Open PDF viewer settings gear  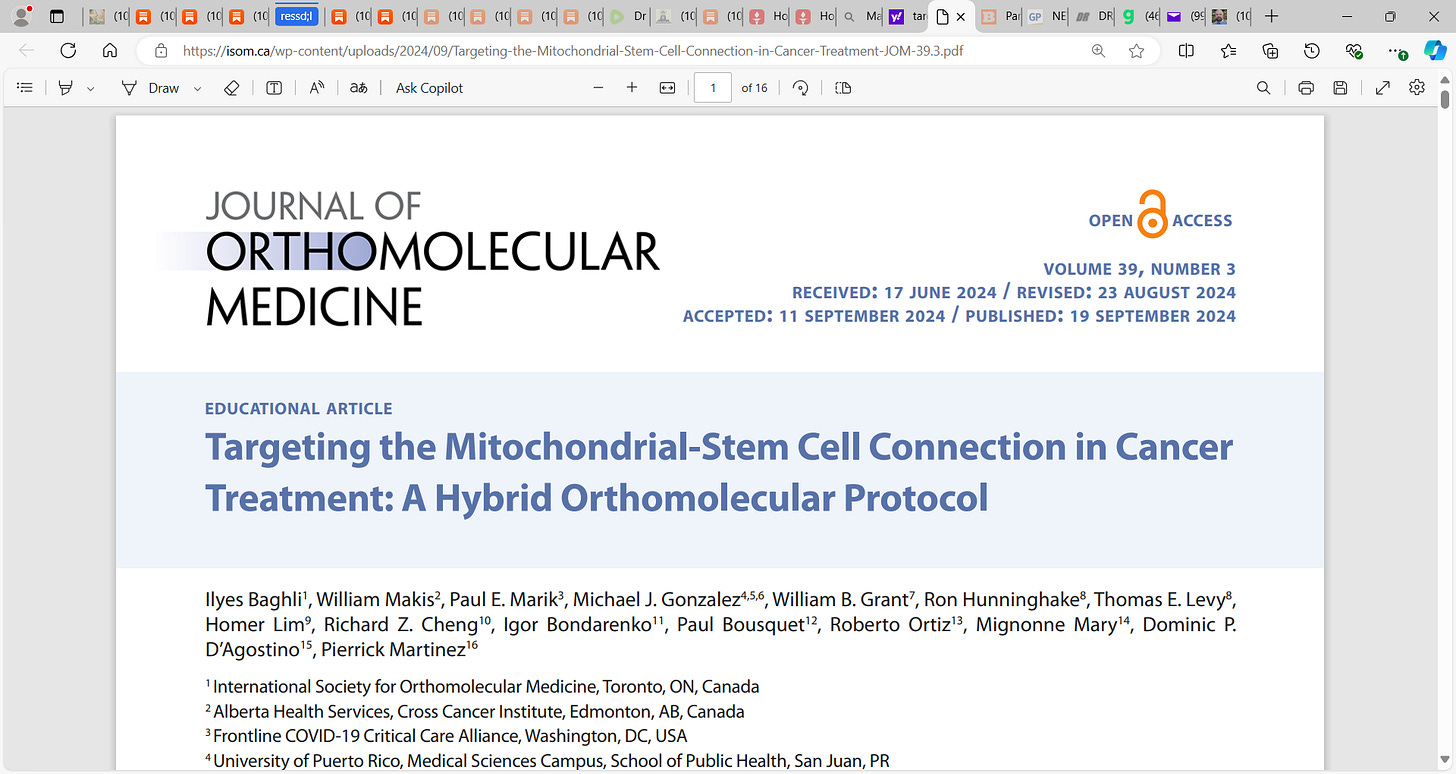pyautogui.click(x=1417, y=88)
